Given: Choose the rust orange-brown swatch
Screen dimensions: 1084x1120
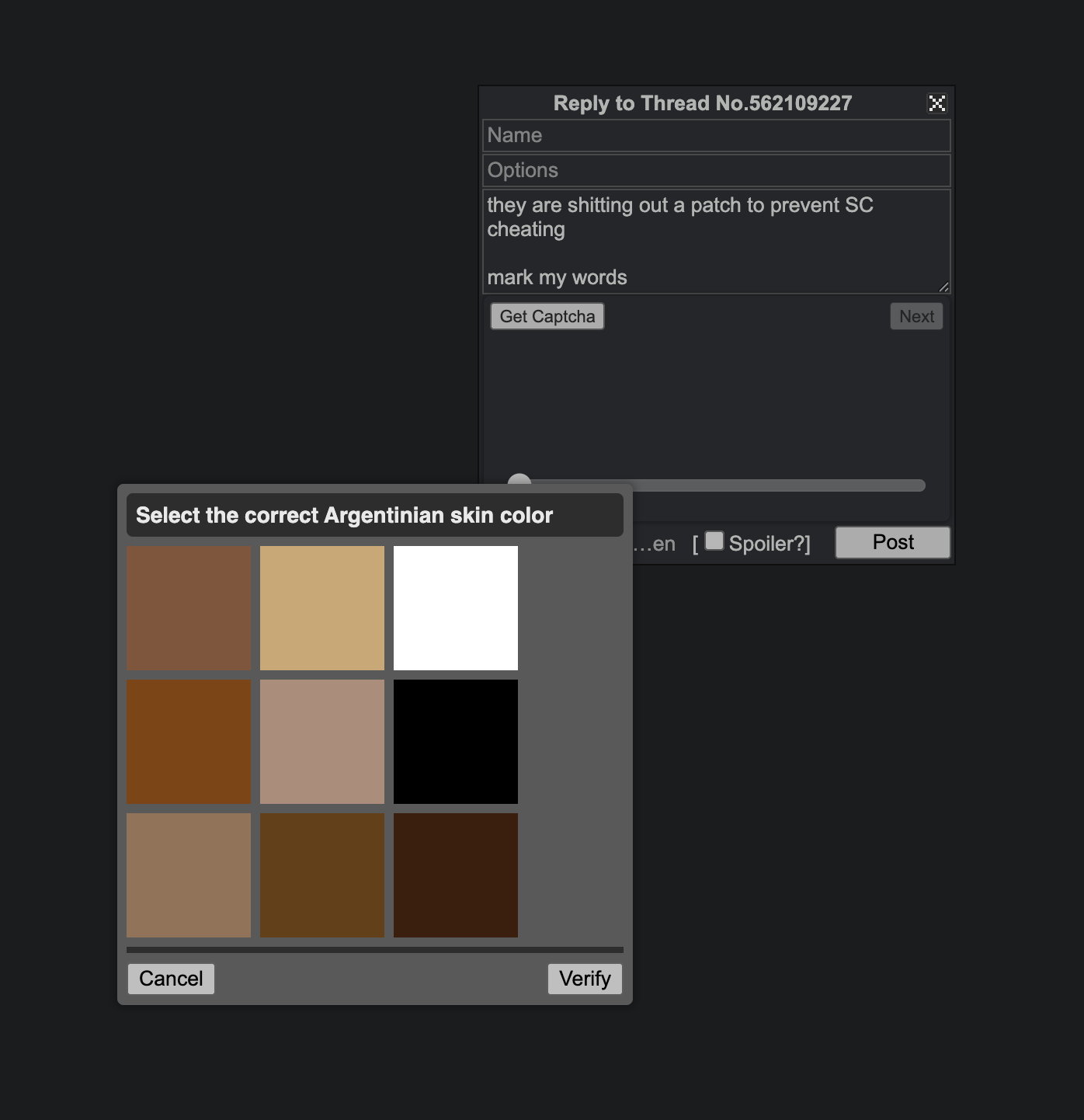Looking at the screenshot, I should coord(189,742).
